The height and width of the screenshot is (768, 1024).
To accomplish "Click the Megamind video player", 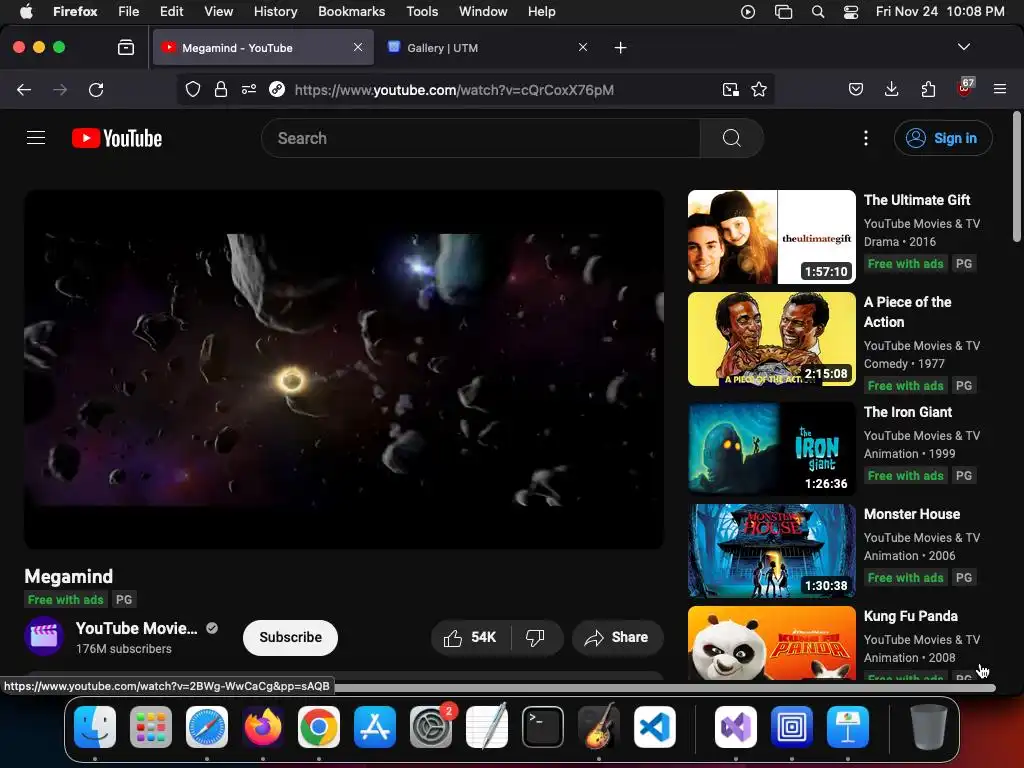I will click(x=344, y=369).
